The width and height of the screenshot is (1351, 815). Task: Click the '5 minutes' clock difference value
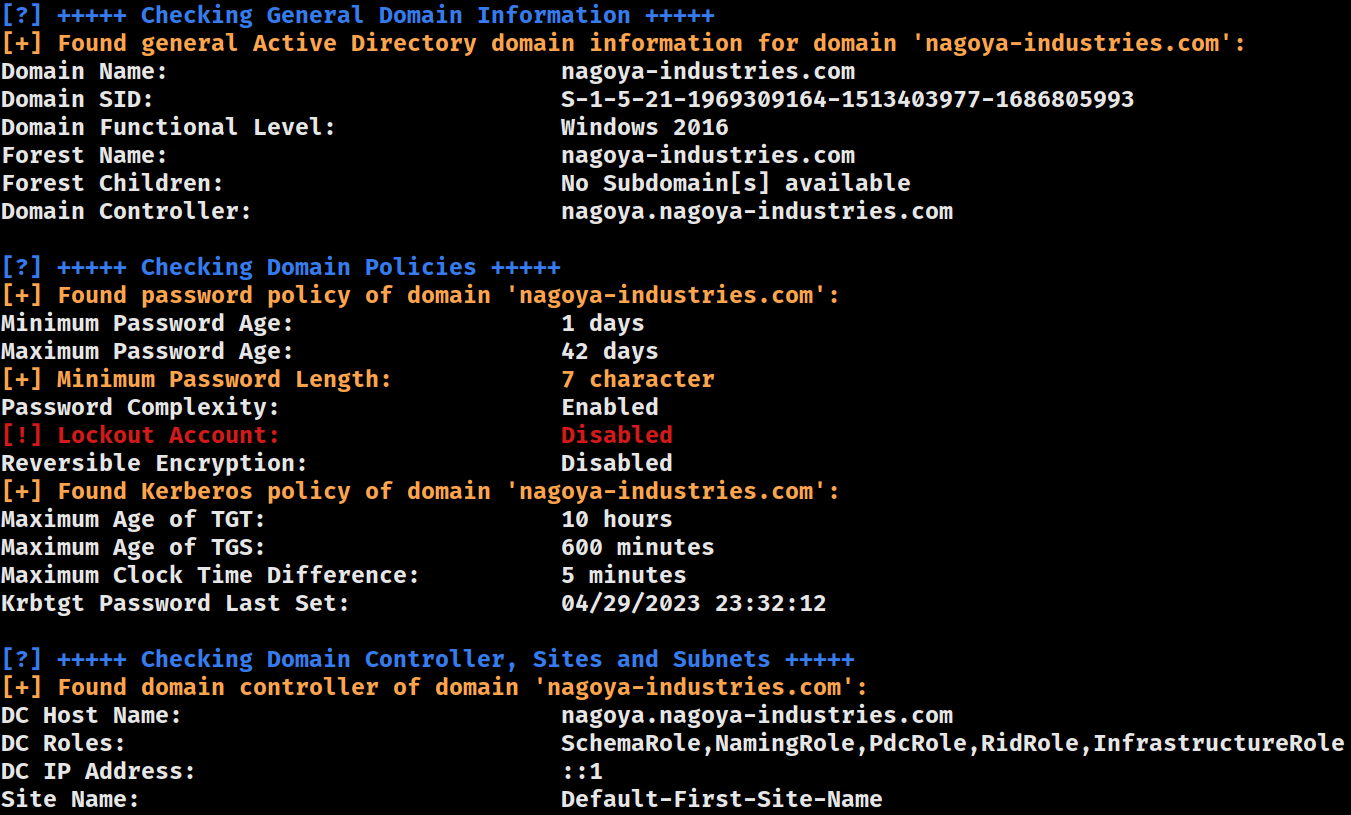pyautogui.click(x=623, y=576)
